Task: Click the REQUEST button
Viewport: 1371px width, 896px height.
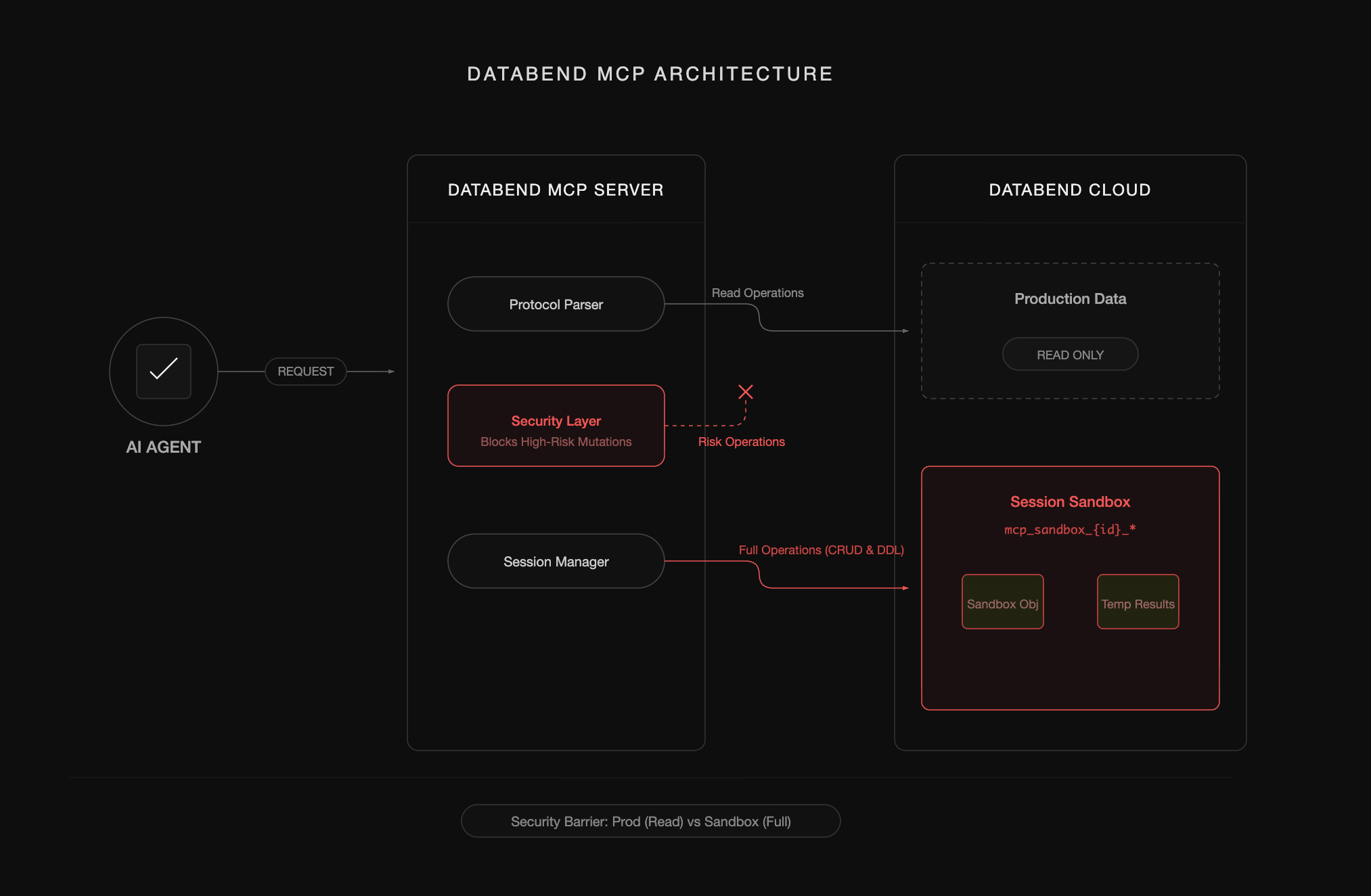Action: (x=305, y=372)
